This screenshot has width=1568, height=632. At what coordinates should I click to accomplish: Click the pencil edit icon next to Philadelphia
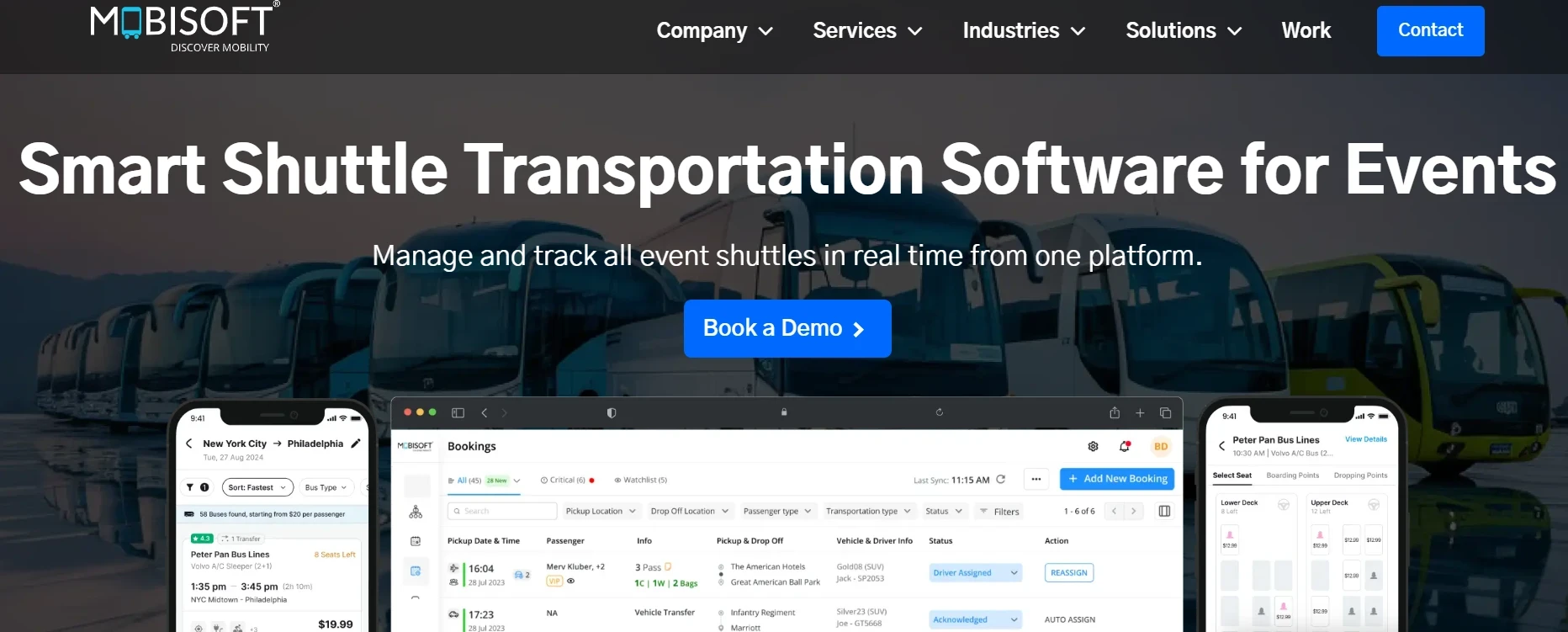point(356,443)
